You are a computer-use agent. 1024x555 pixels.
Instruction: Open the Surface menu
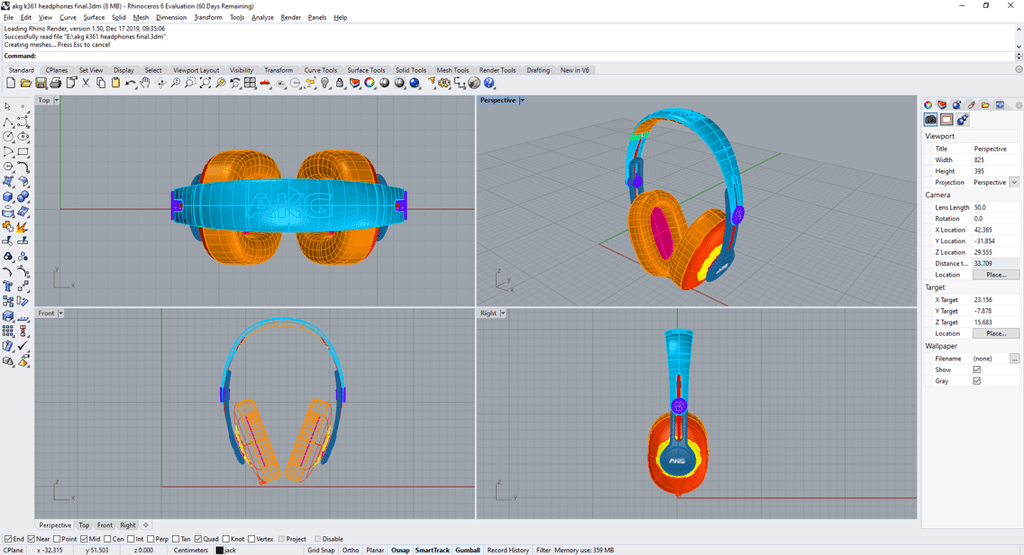94,18
